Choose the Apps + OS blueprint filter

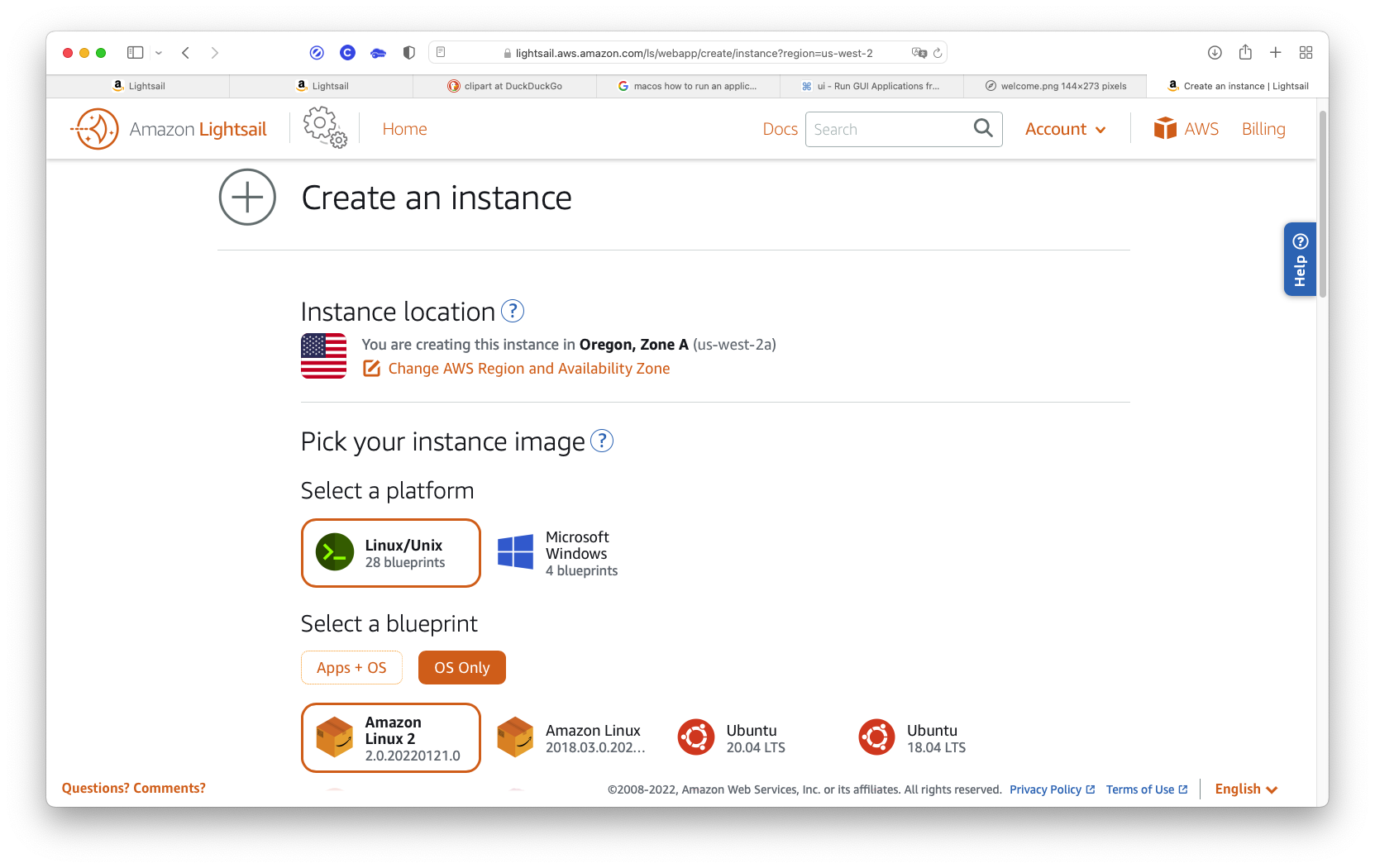point(351,668)
